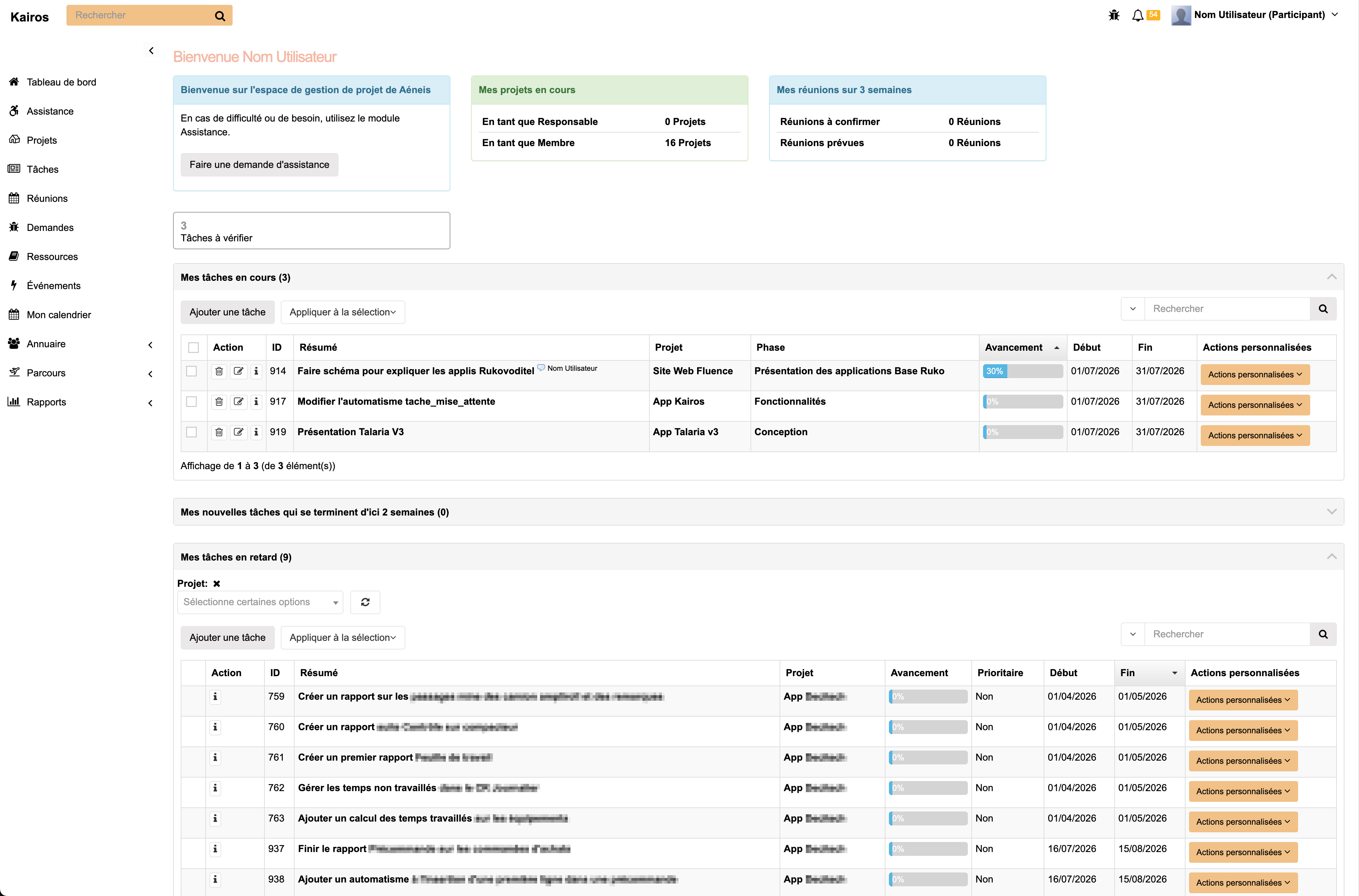1359x896 pixels.
Task: Click the Kairos logo
Action: coord(30,17)
